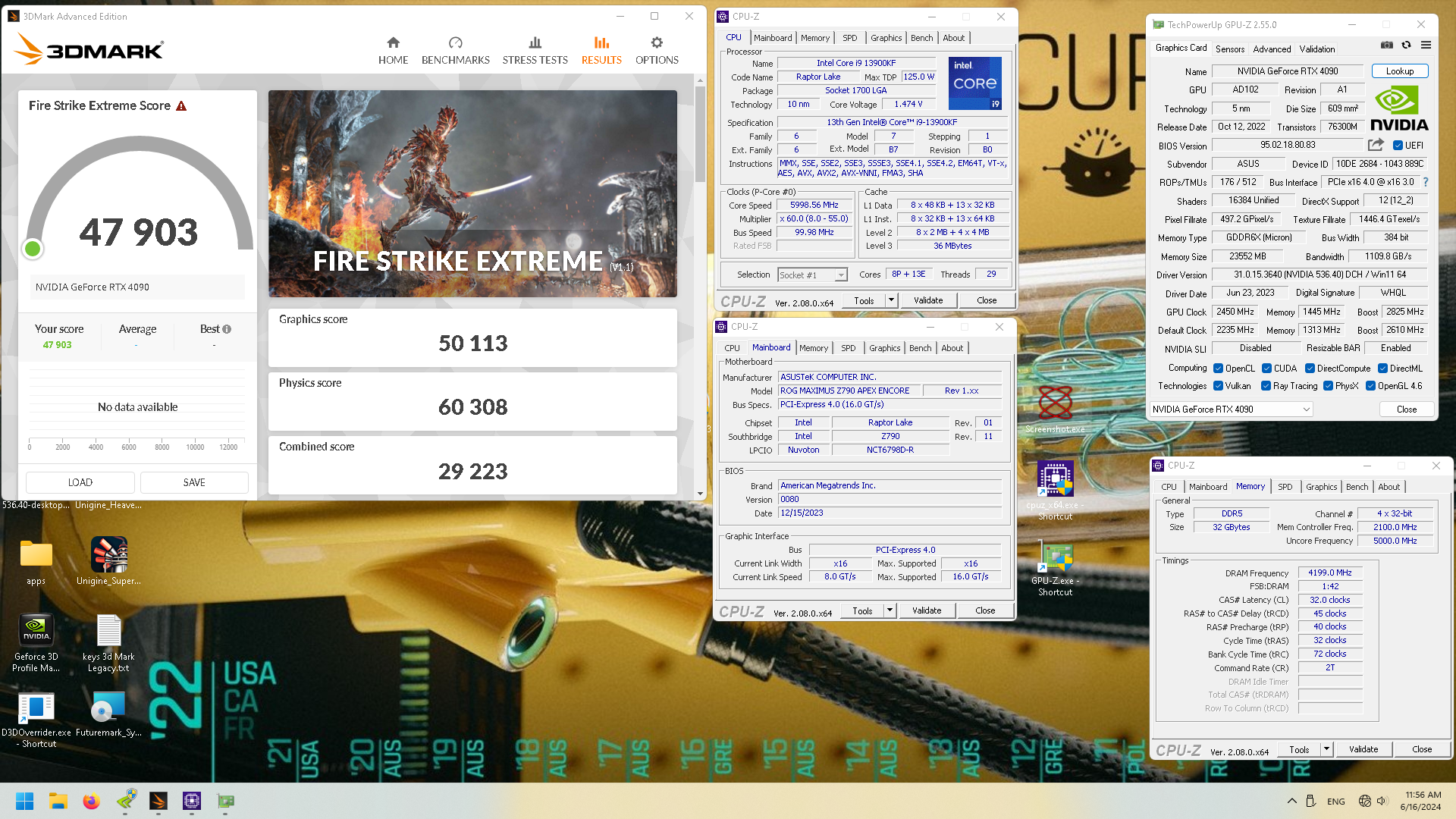Show hidden system tray icons chevron
Screen dimensions: 1456x819
[1291, 801]
